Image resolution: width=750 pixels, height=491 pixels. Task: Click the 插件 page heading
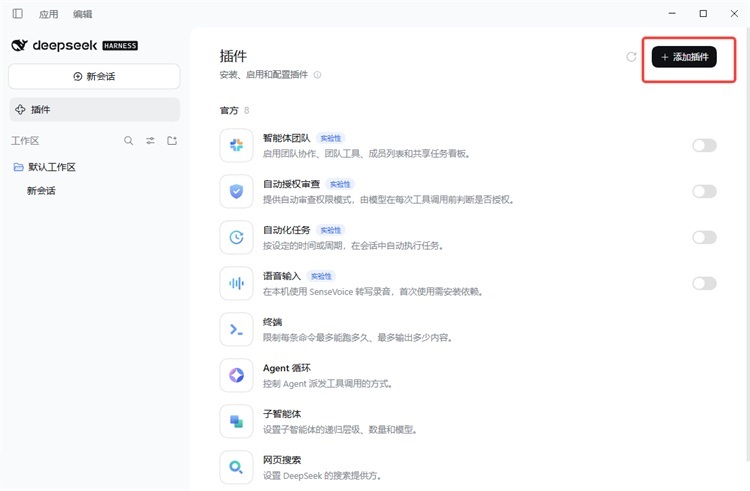tap(233, 56)
